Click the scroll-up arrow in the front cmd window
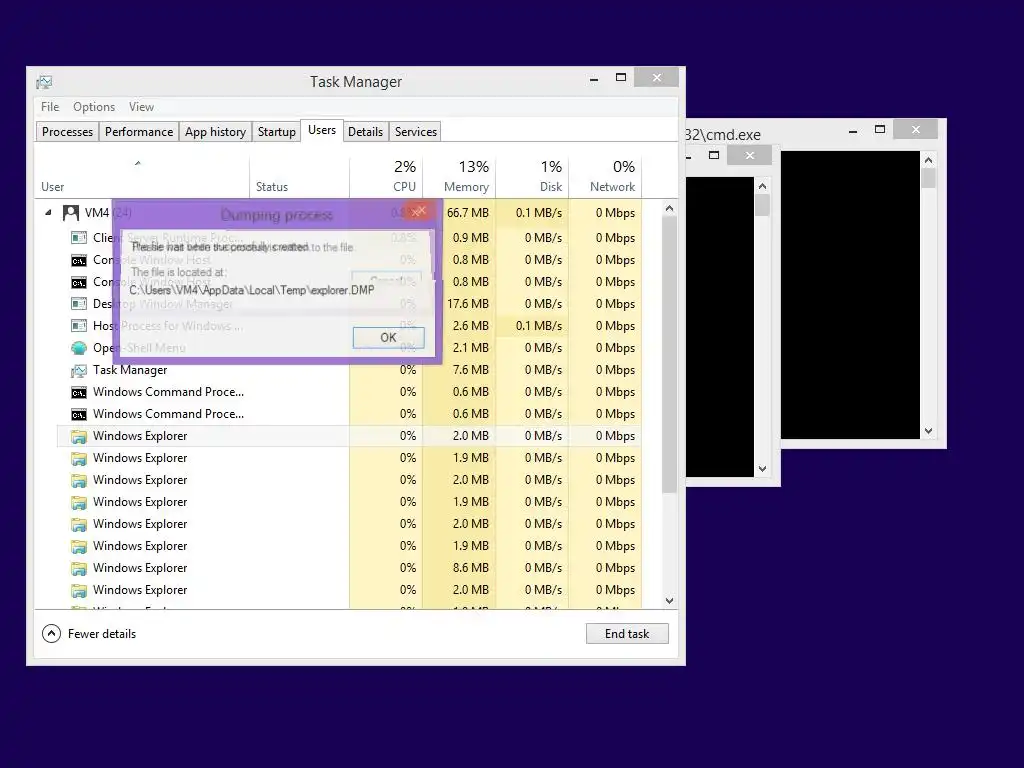Viewport: 1024px width, 768px height. pyautogui.click(x=762, y=187)
